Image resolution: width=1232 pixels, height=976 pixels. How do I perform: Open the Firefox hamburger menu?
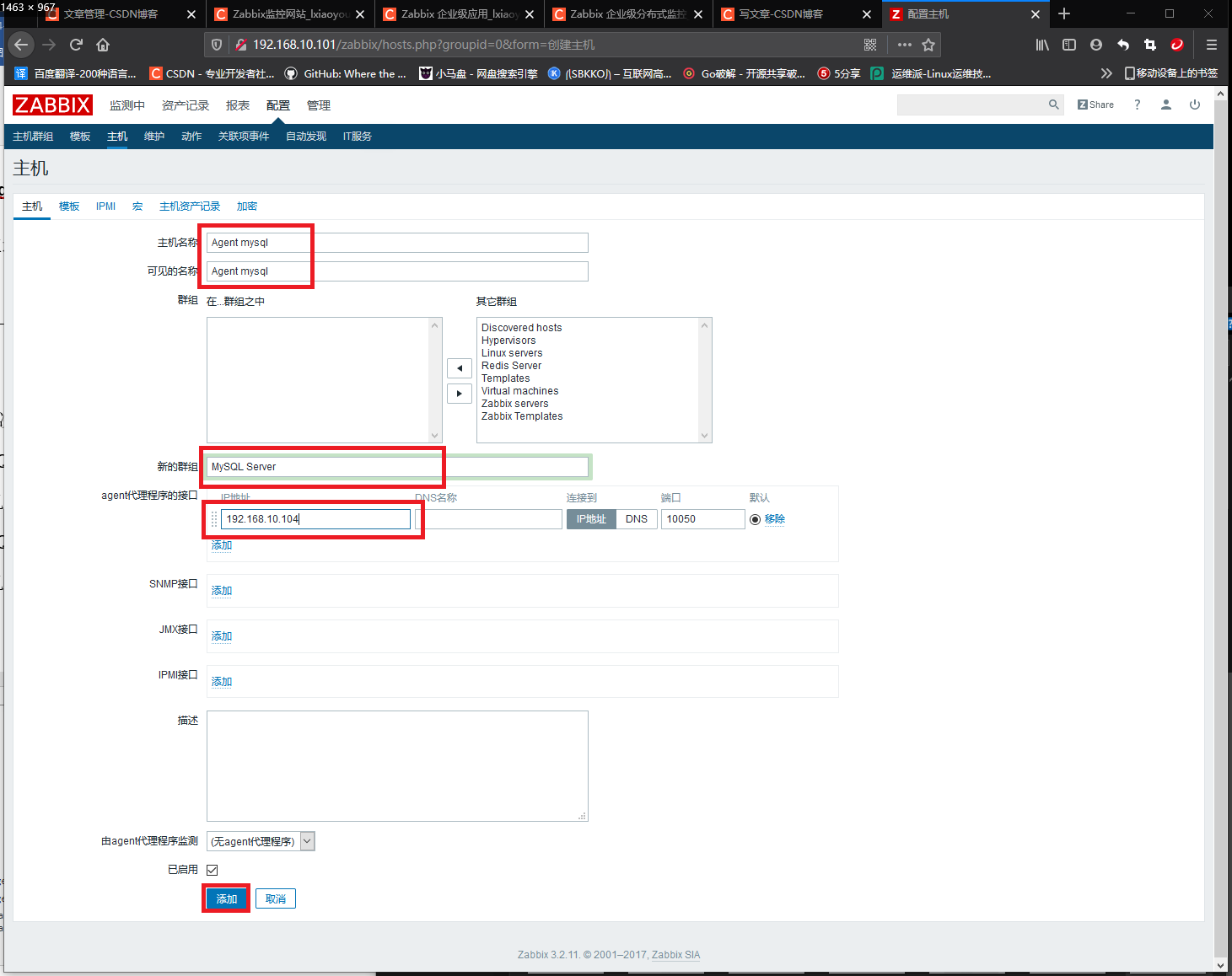(x=1212, y=45)
